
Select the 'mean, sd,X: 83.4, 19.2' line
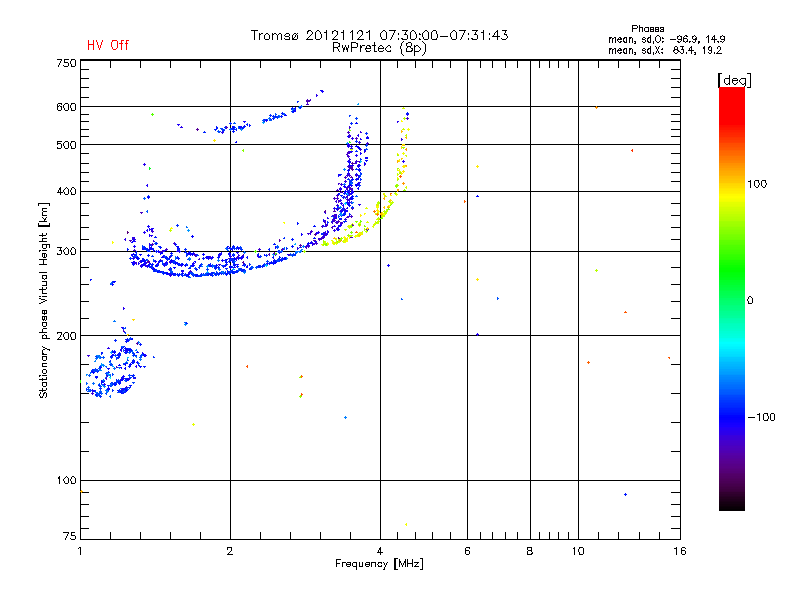pos(665,50)
